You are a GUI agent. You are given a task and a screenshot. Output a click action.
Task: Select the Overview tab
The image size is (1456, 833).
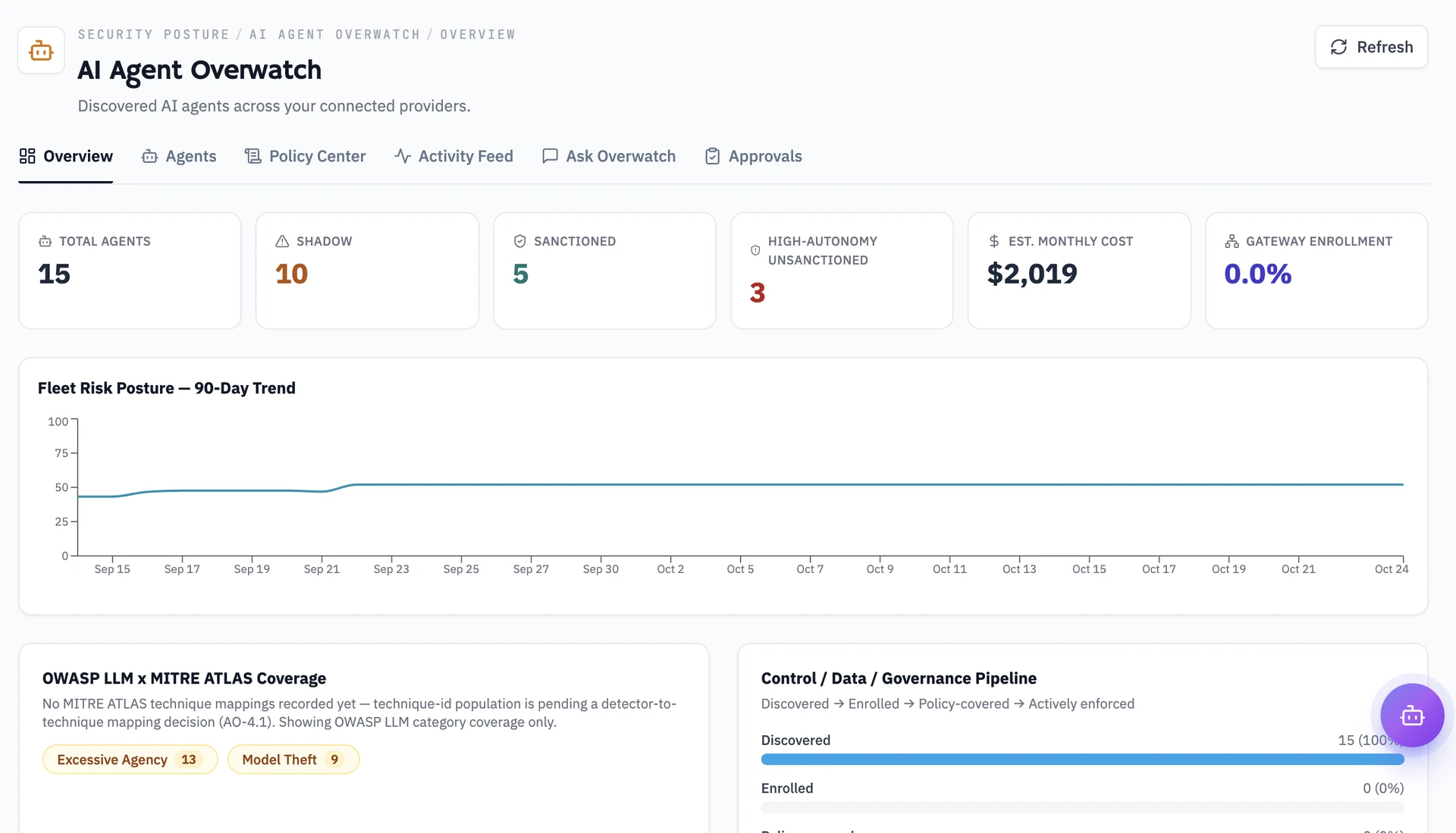tap(66, 156)
